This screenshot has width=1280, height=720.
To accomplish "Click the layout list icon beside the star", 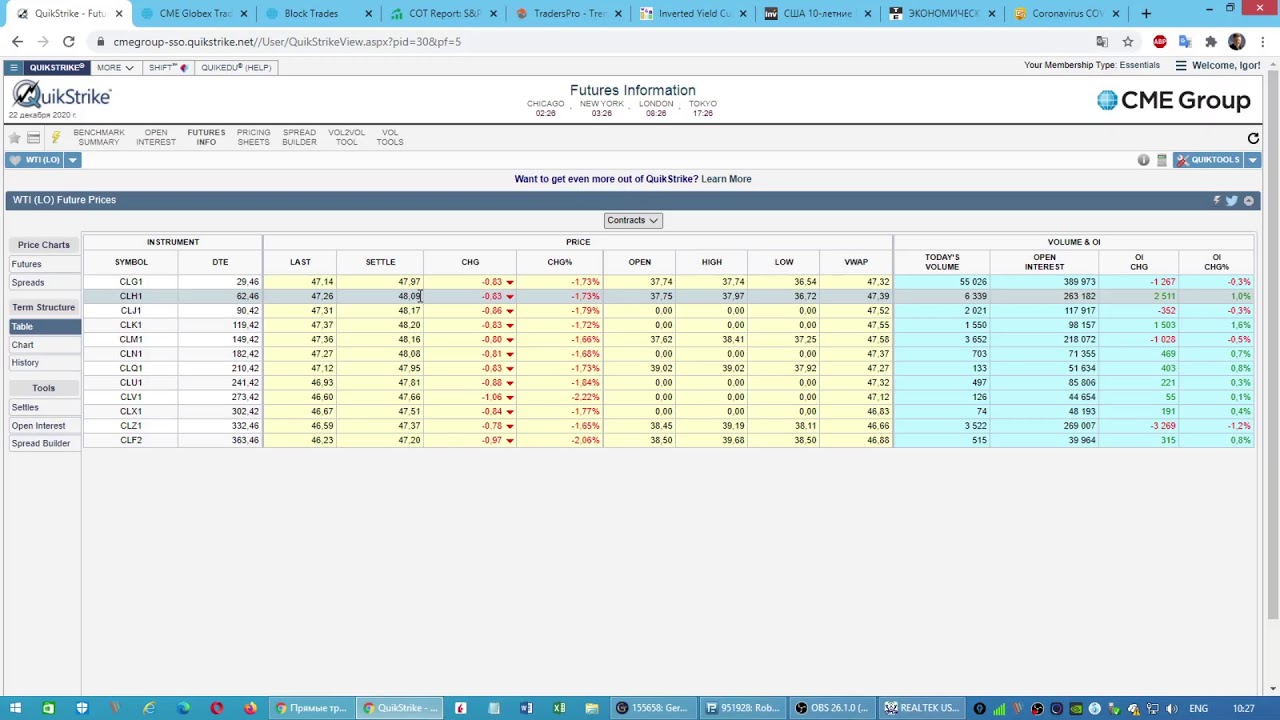I will click(x=34, y=138).
